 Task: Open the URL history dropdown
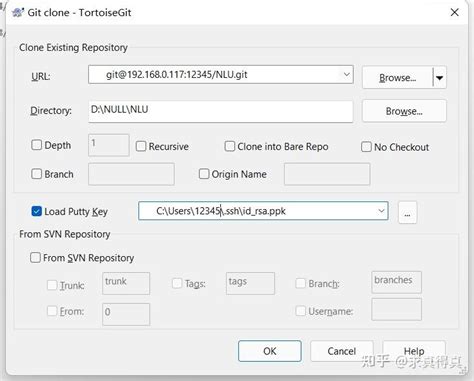coord(346,74)
